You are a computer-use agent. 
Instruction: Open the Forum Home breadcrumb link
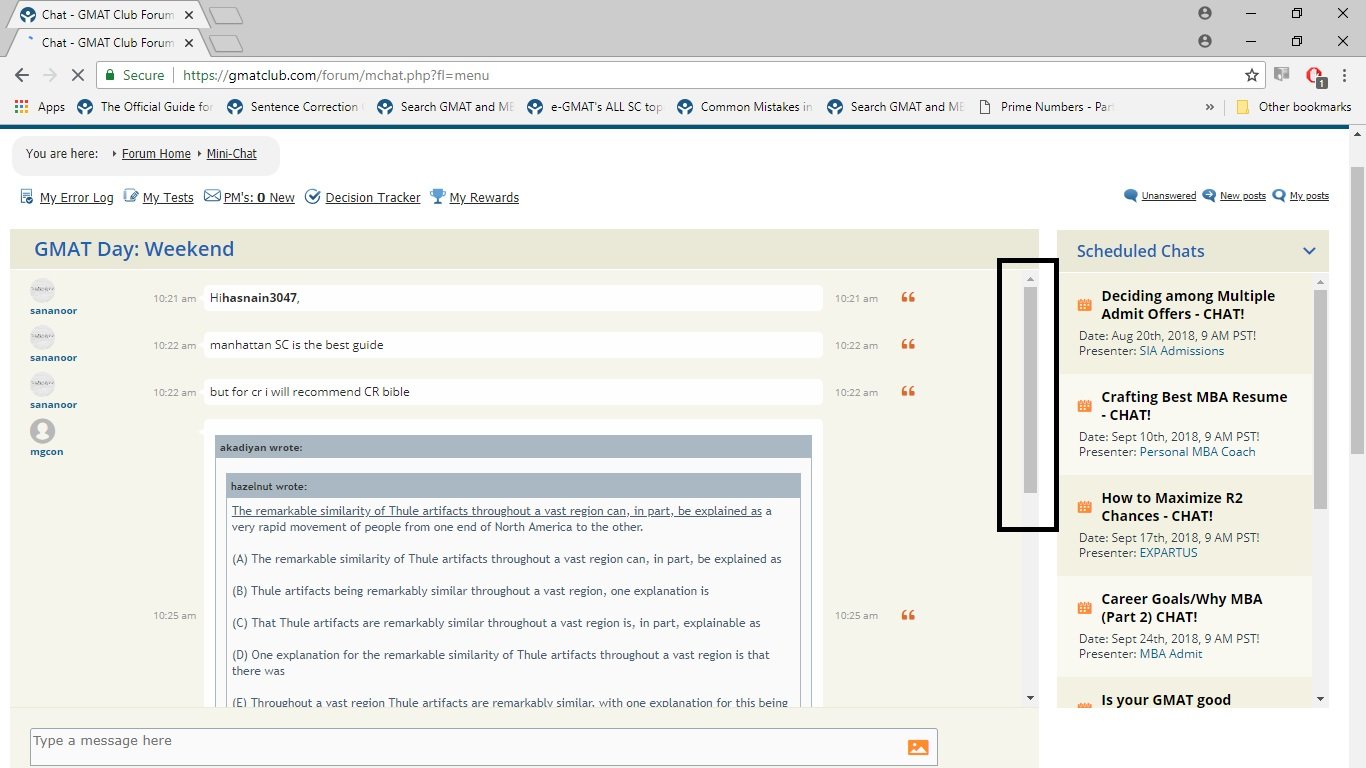pyautogui.click(x=155, y=153)
